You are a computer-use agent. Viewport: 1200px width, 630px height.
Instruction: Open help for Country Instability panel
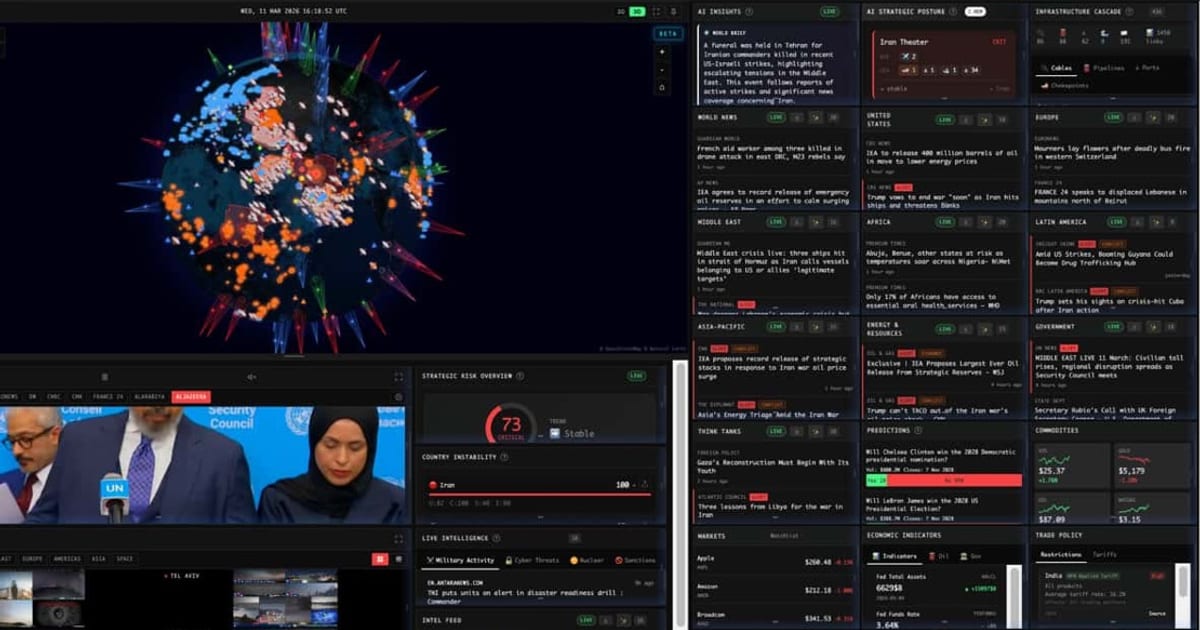505,457
